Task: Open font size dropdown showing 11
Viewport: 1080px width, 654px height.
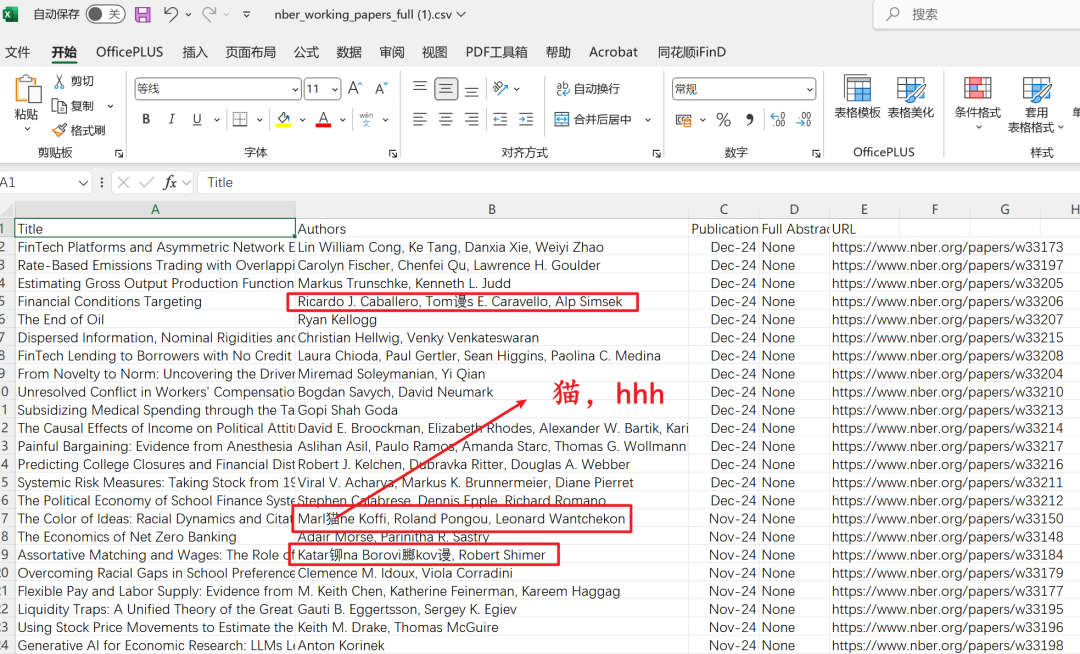Action: point(335,89)
